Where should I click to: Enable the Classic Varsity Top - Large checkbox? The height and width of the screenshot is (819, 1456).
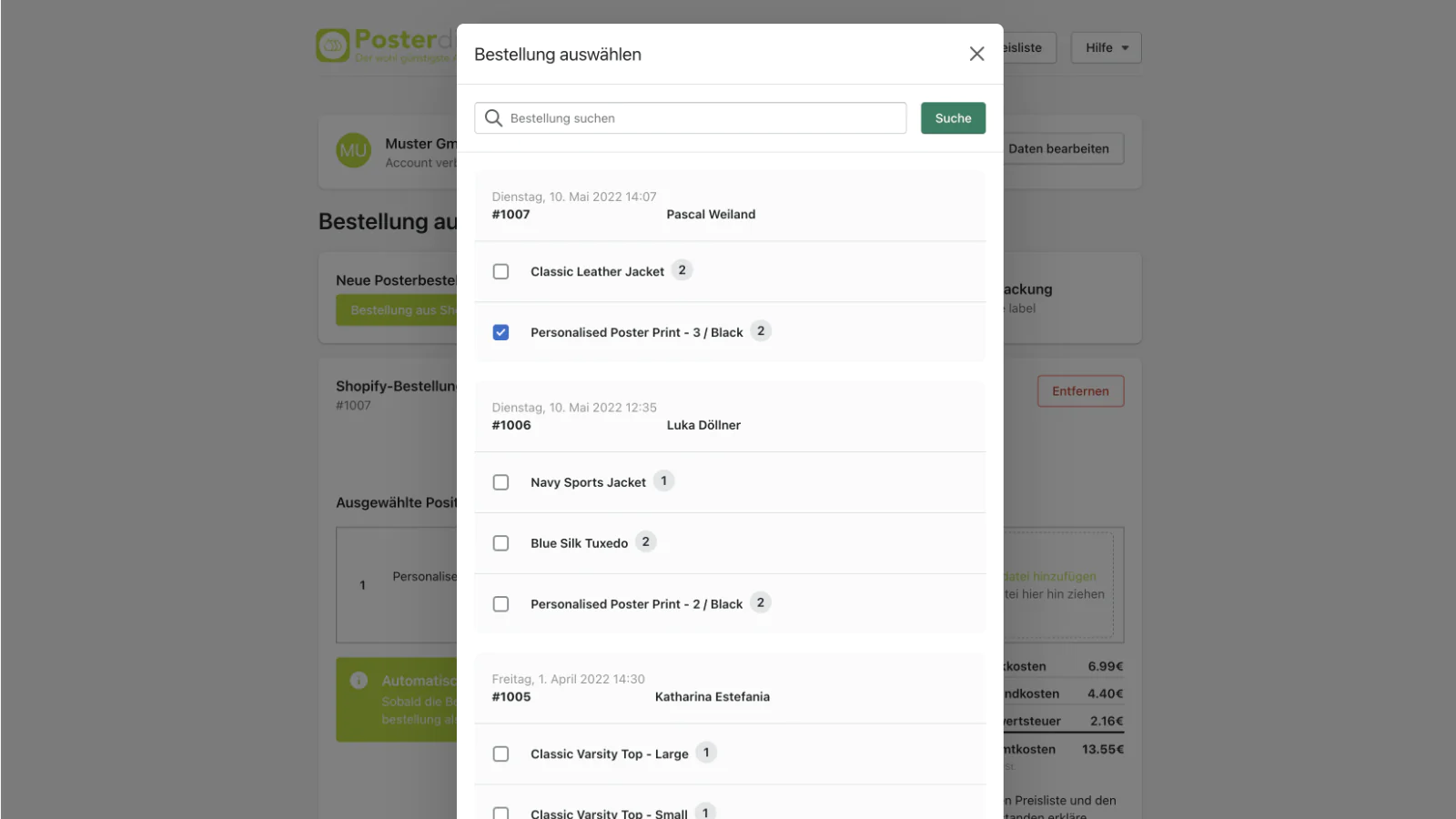click(x=500, y=753)
